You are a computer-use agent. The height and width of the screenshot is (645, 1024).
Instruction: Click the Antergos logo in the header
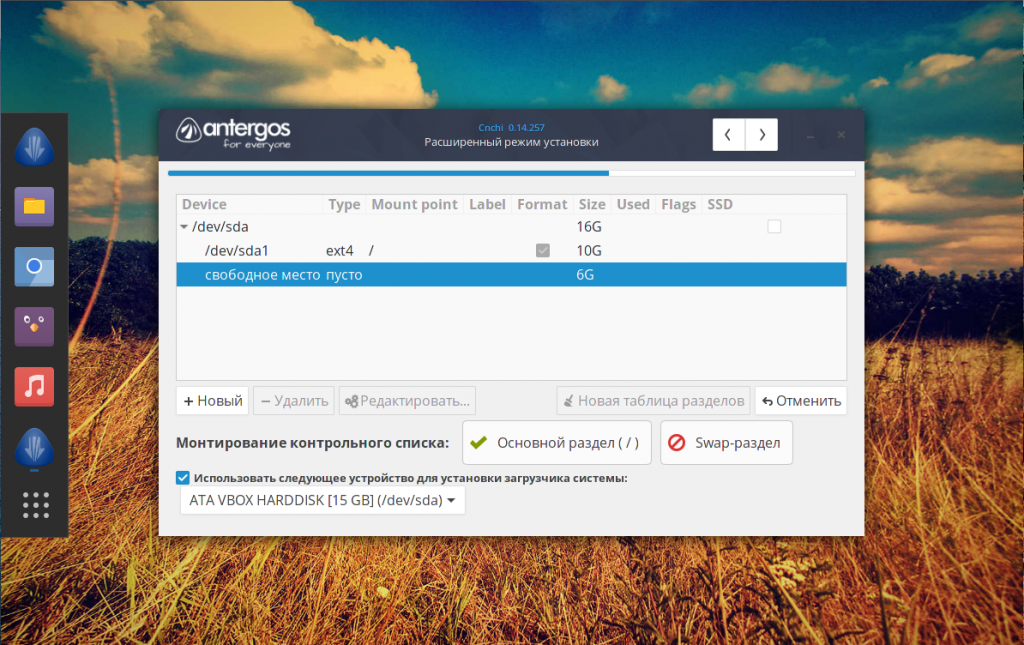(233, 134)
